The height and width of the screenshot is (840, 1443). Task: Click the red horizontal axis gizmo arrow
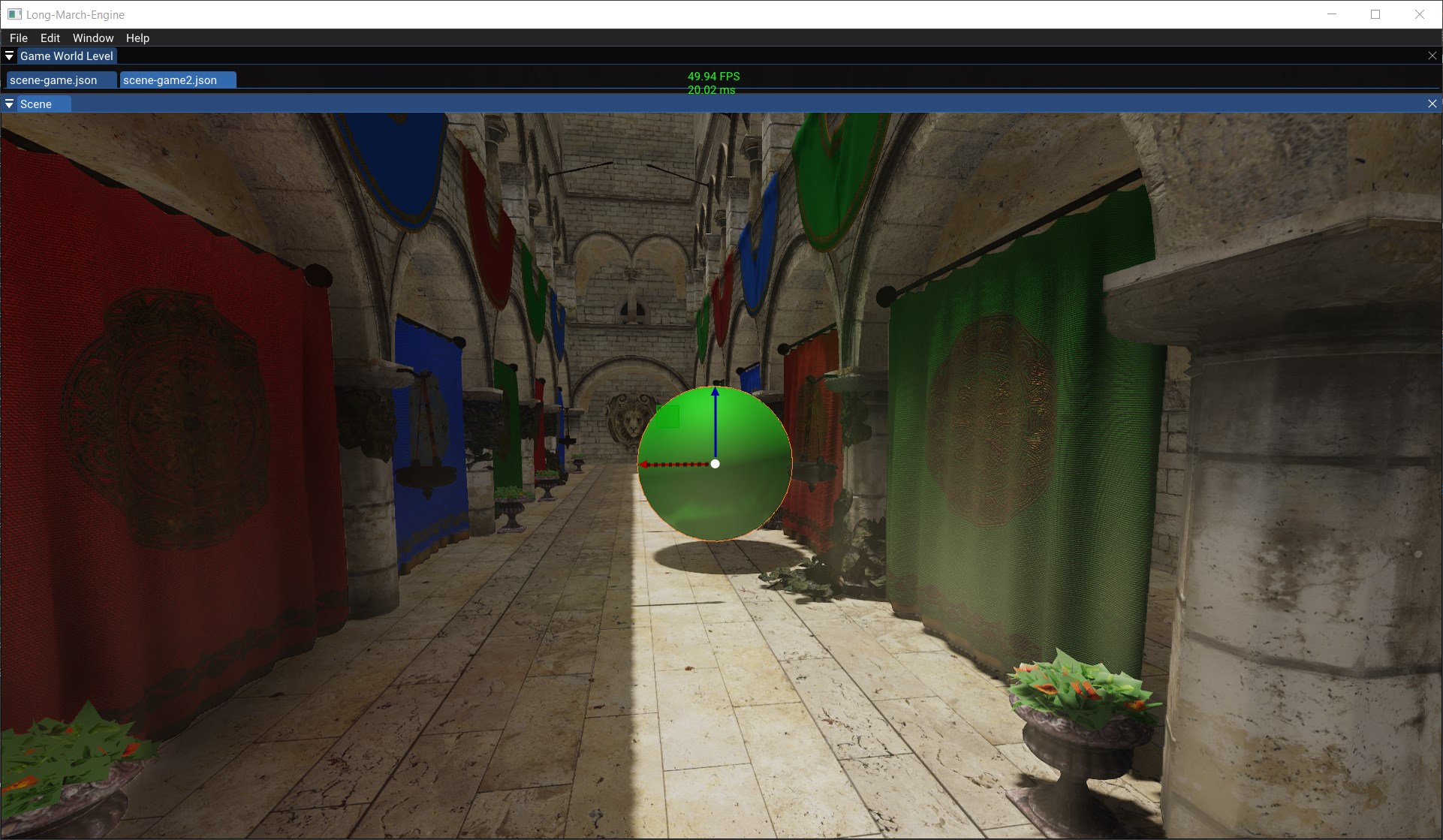[672, 465]
